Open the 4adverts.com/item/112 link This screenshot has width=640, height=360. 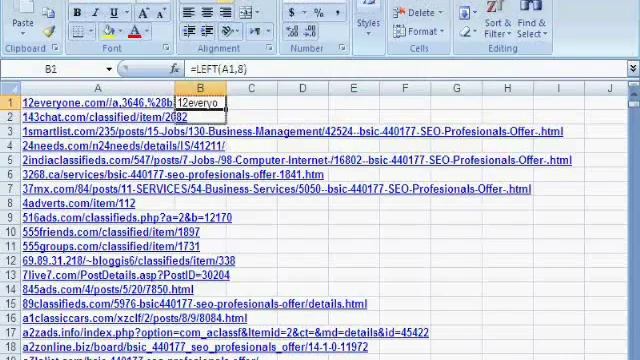(x=79, y=203)
